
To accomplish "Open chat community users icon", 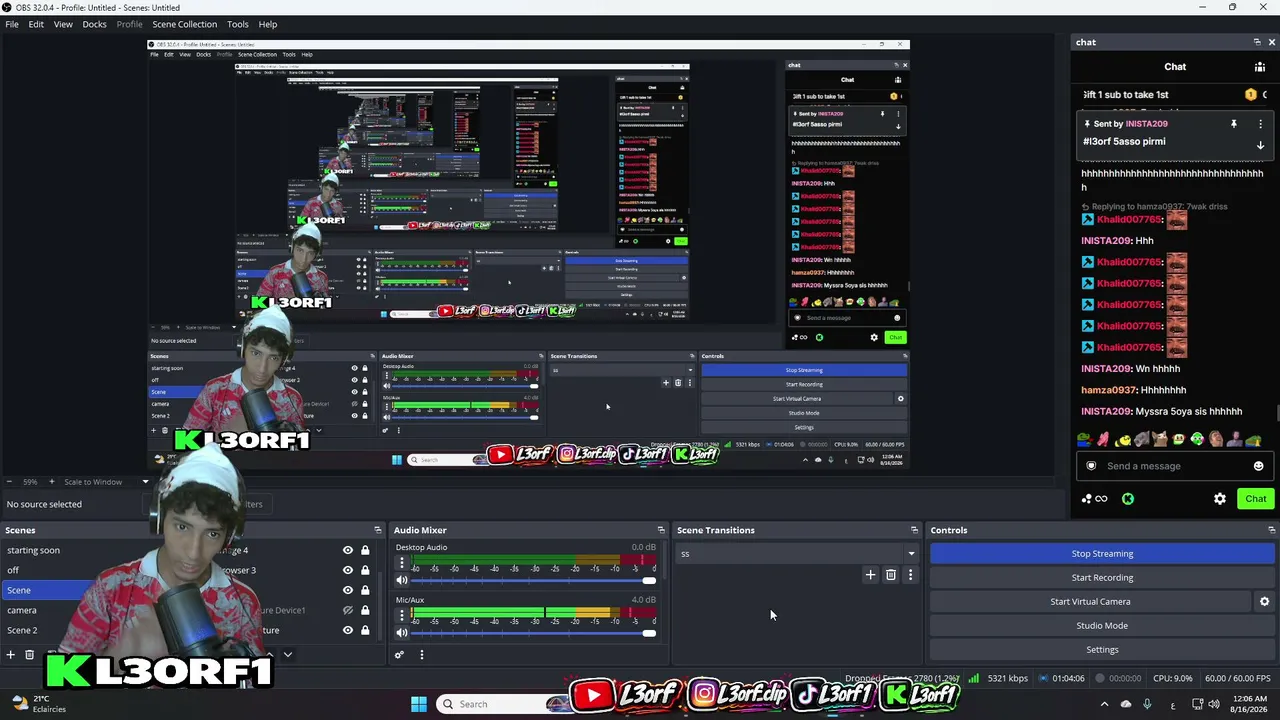I will pos(1260,67).
